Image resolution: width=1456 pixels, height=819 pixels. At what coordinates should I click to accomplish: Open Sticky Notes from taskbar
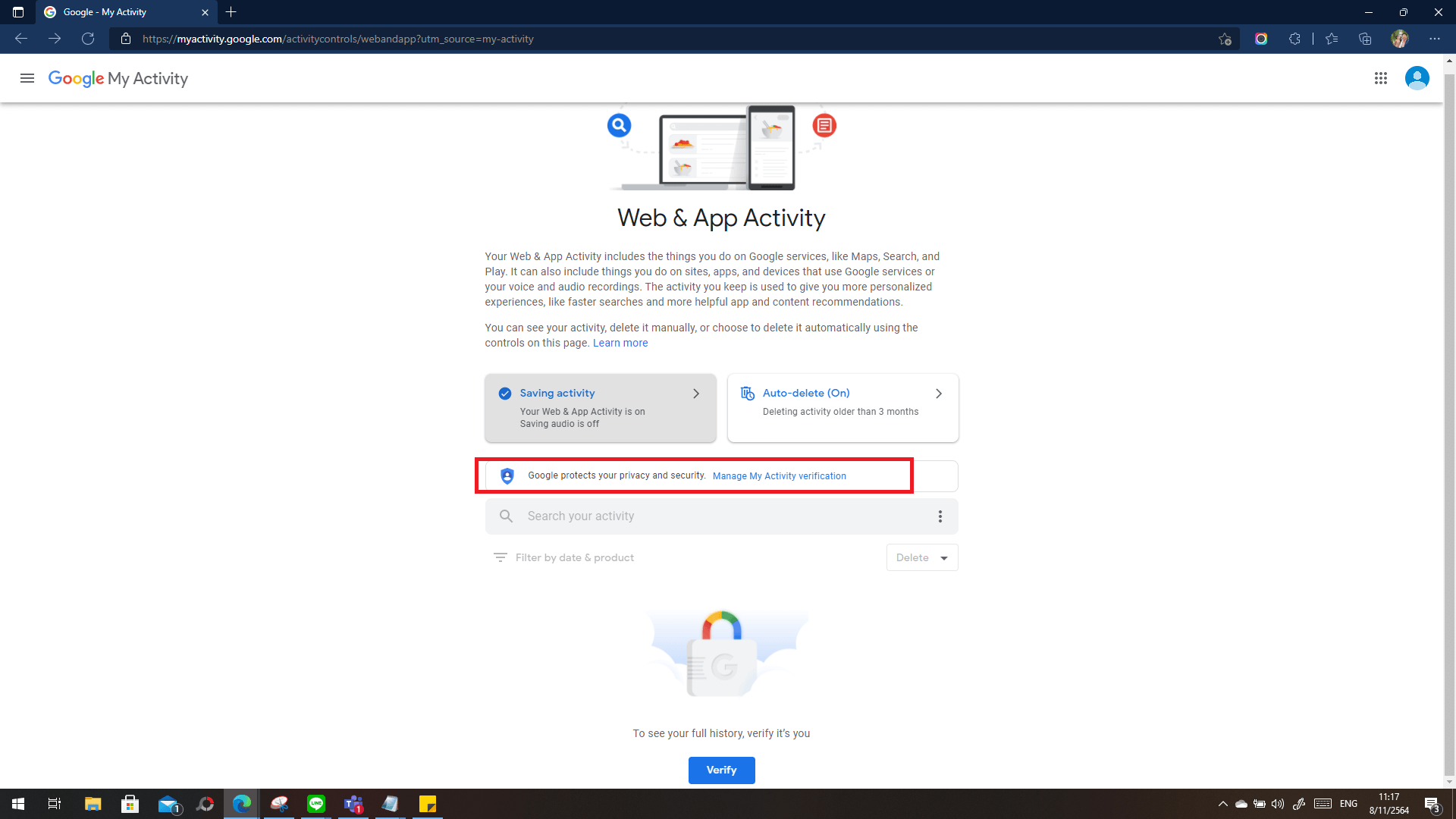(428, 804)
